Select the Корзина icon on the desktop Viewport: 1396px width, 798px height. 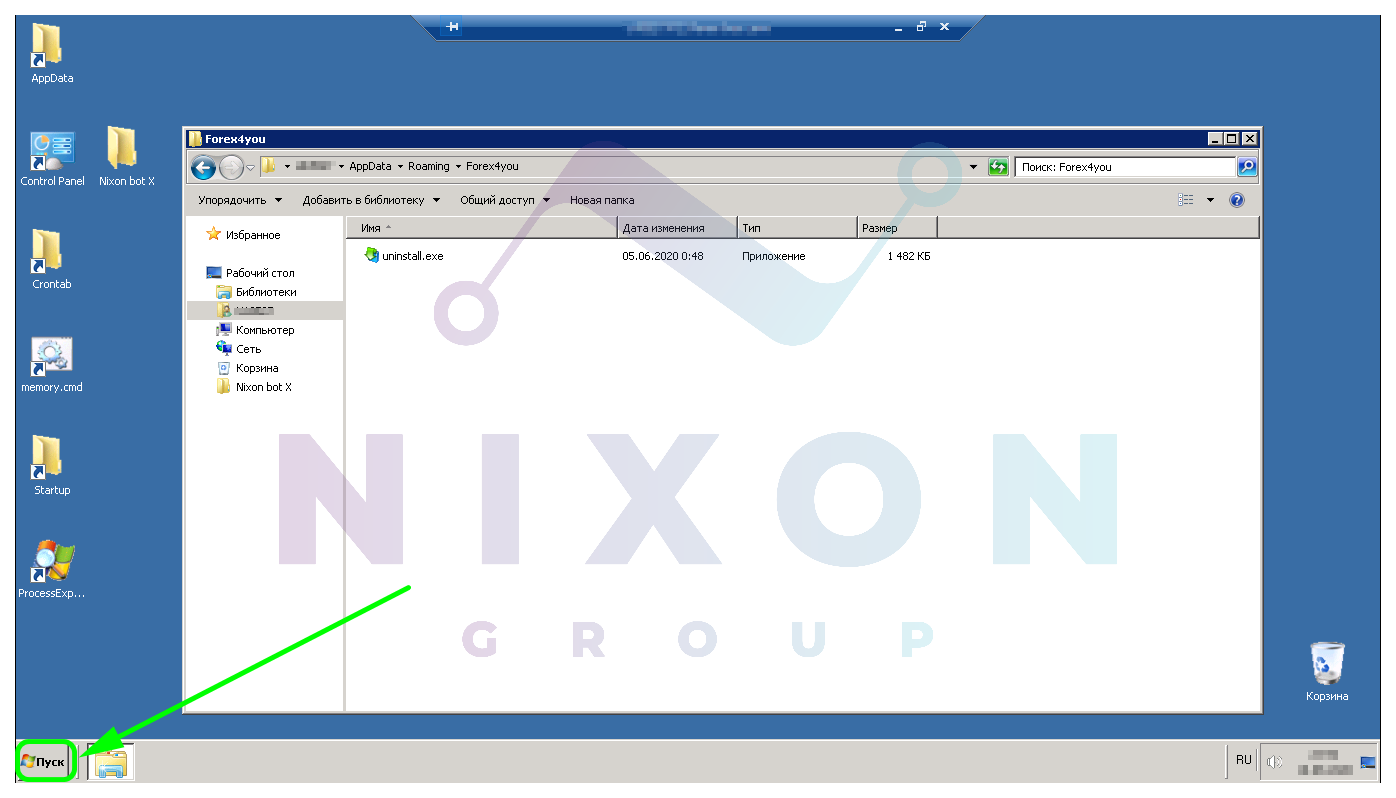coord(1327,672)
